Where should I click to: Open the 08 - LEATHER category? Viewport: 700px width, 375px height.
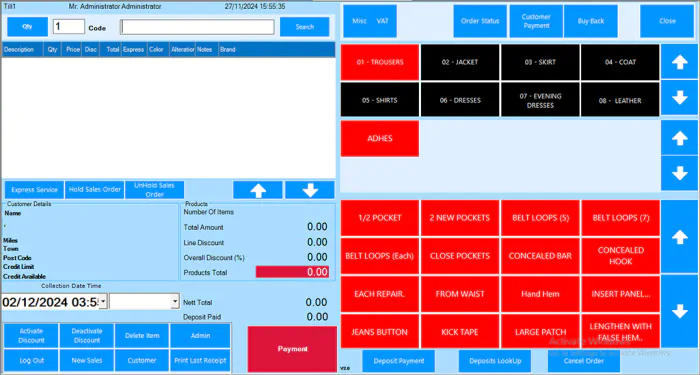[620, 100]
